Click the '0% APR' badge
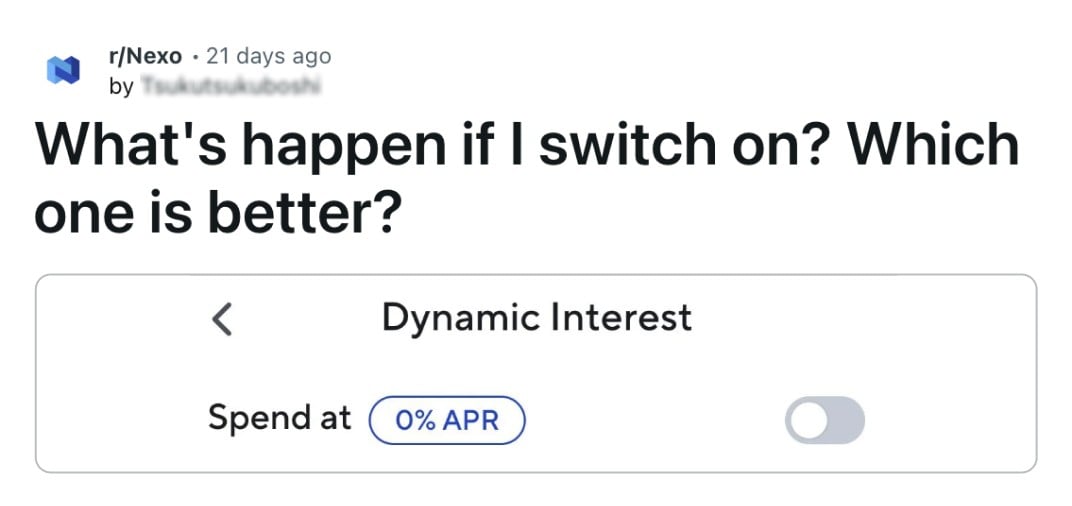 [x=447, y=420]
